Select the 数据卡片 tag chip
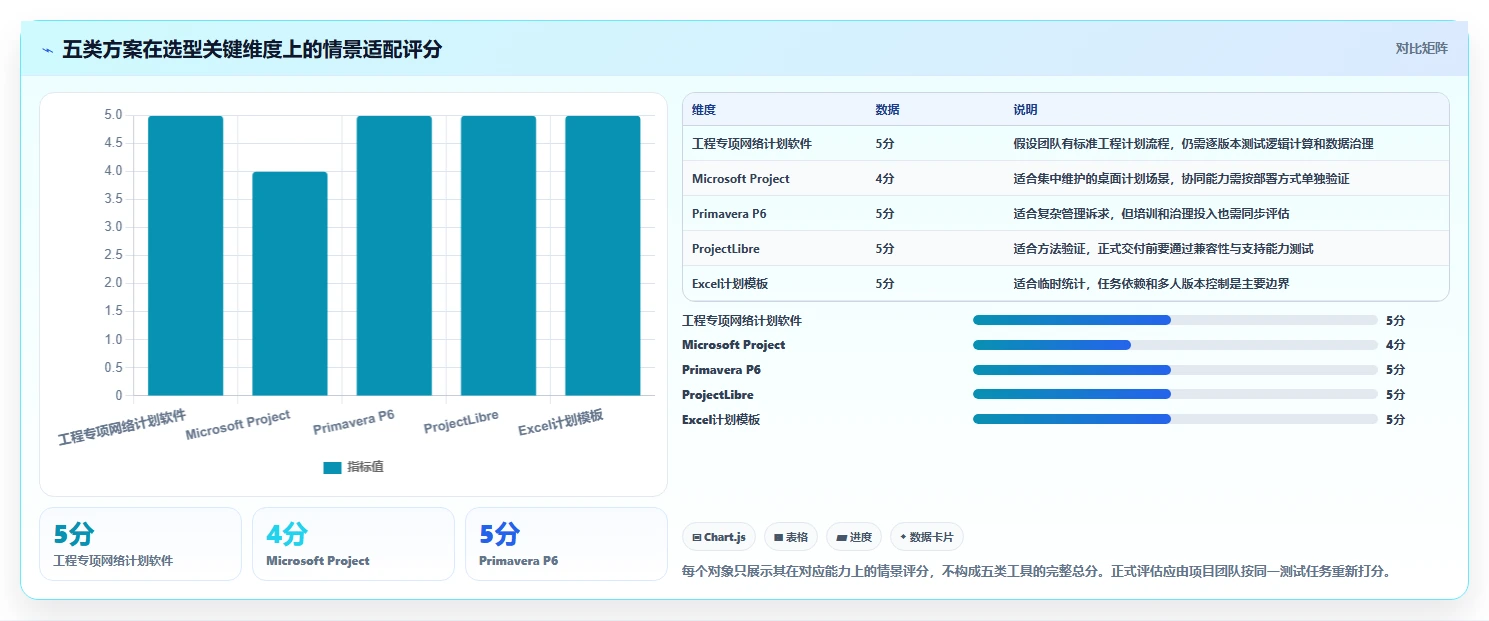This screenshot has height=621, width=1489. coord(927,537)
